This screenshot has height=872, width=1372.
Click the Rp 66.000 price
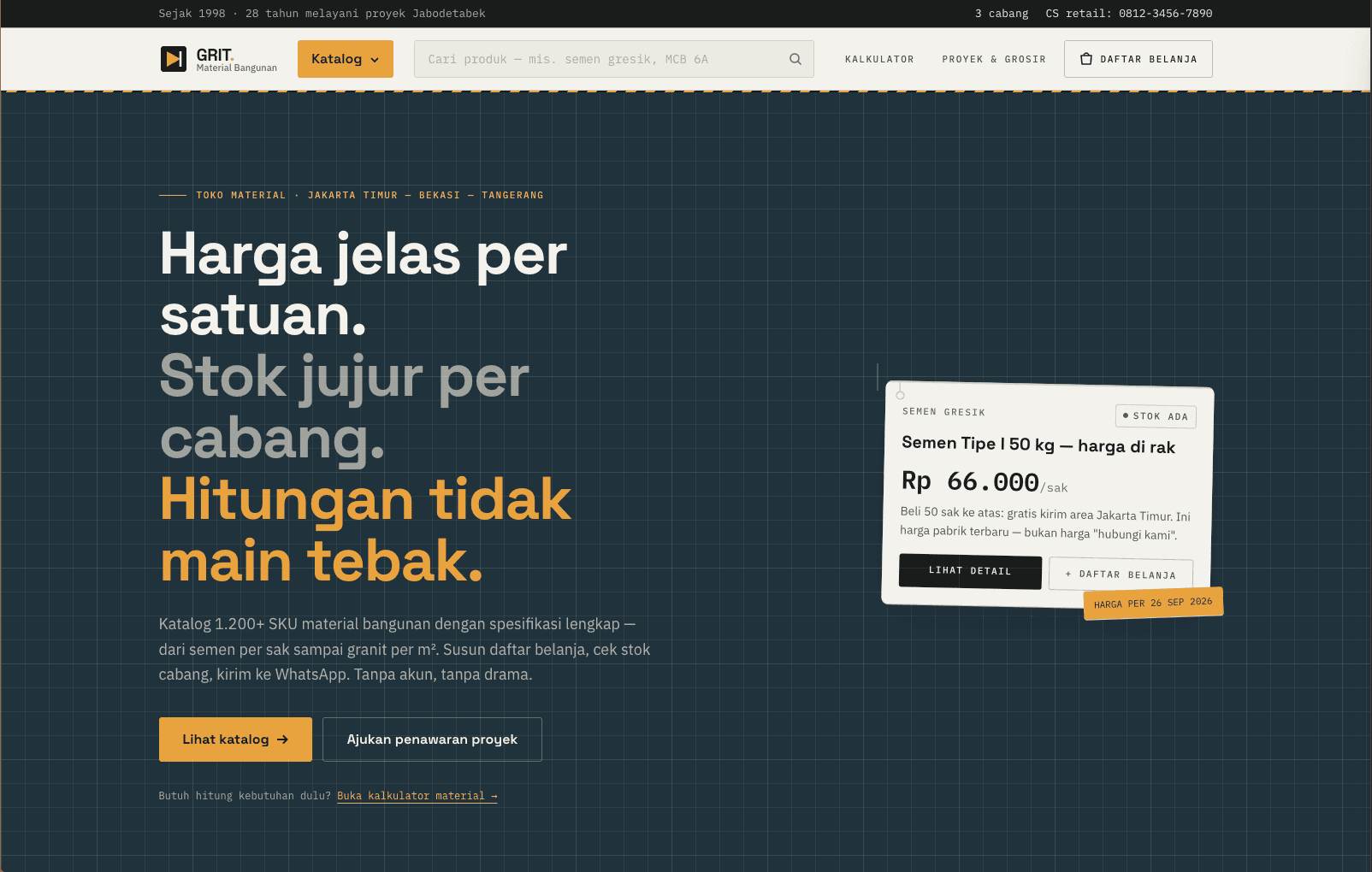(970, 482)
